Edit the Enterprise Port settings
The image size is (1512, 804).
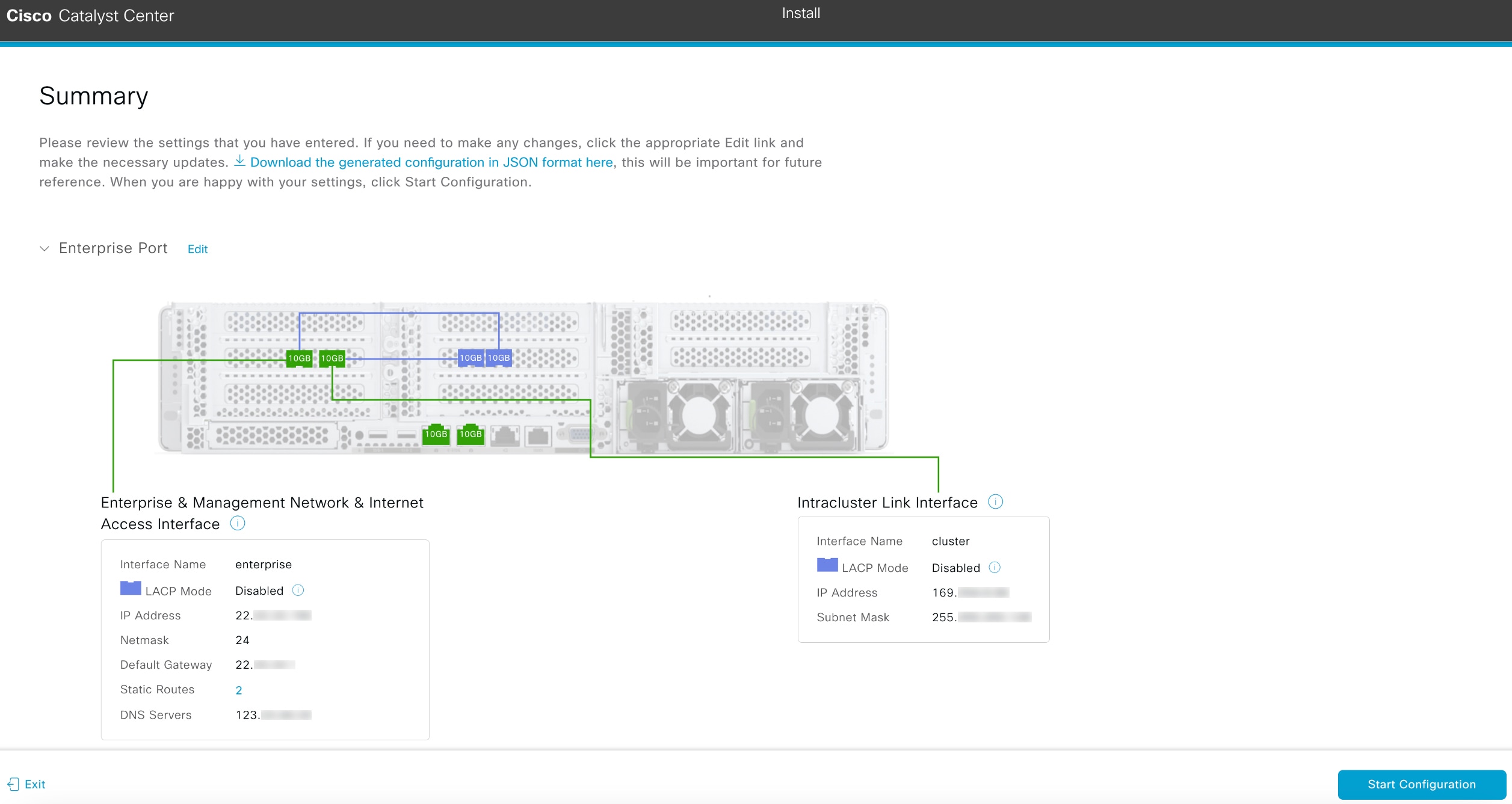(197, 248)
